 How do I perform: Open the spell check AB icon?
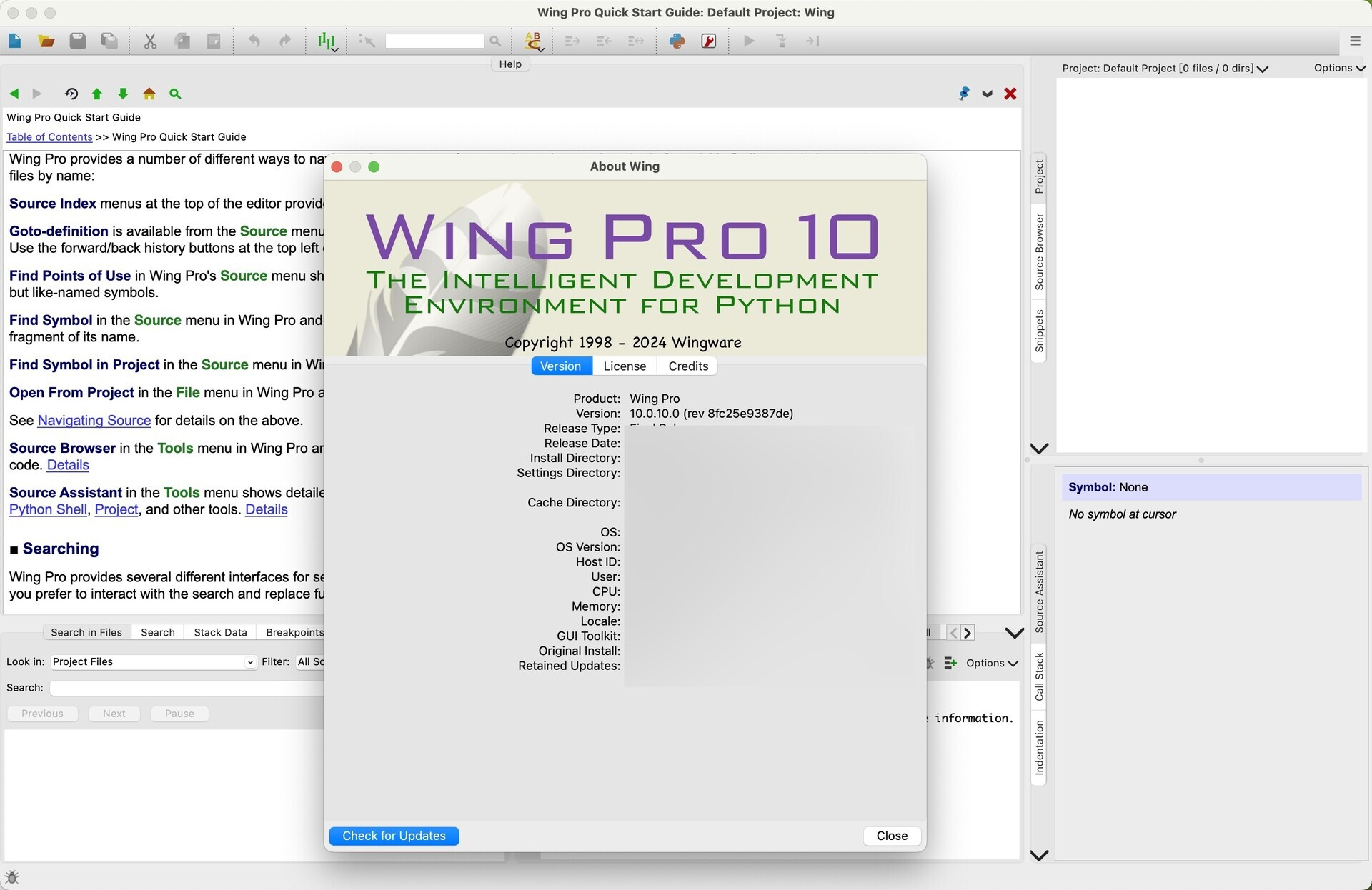[533, 41]
